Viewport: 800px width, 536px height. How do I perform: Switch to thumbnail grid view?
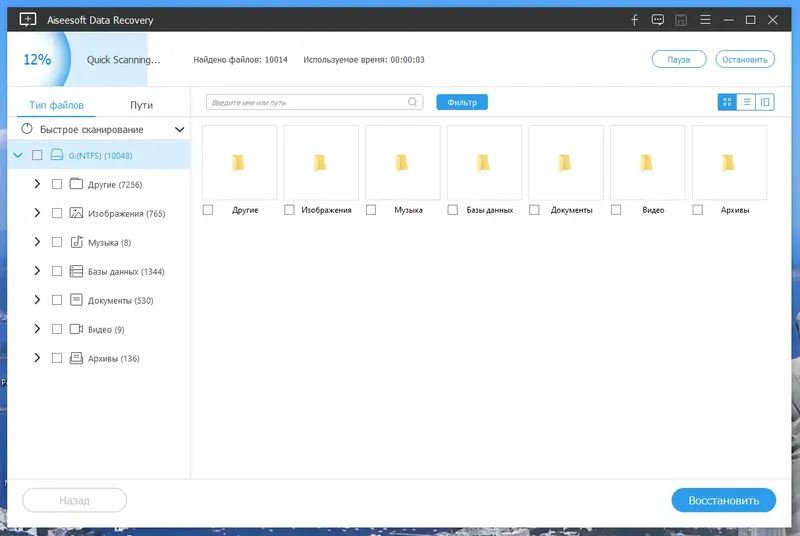[727, 102]
